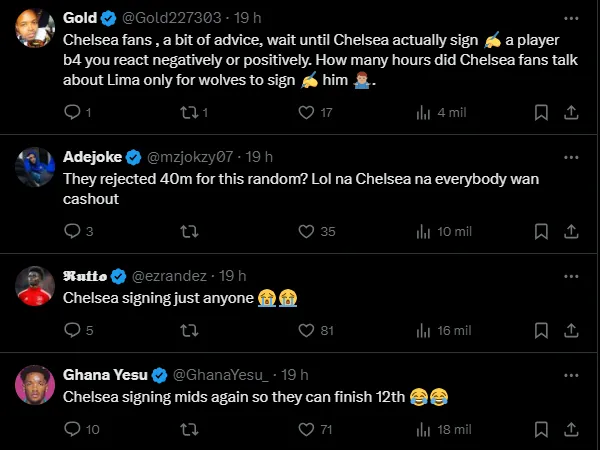Open more options on Gold's tweet

point(569,18)
